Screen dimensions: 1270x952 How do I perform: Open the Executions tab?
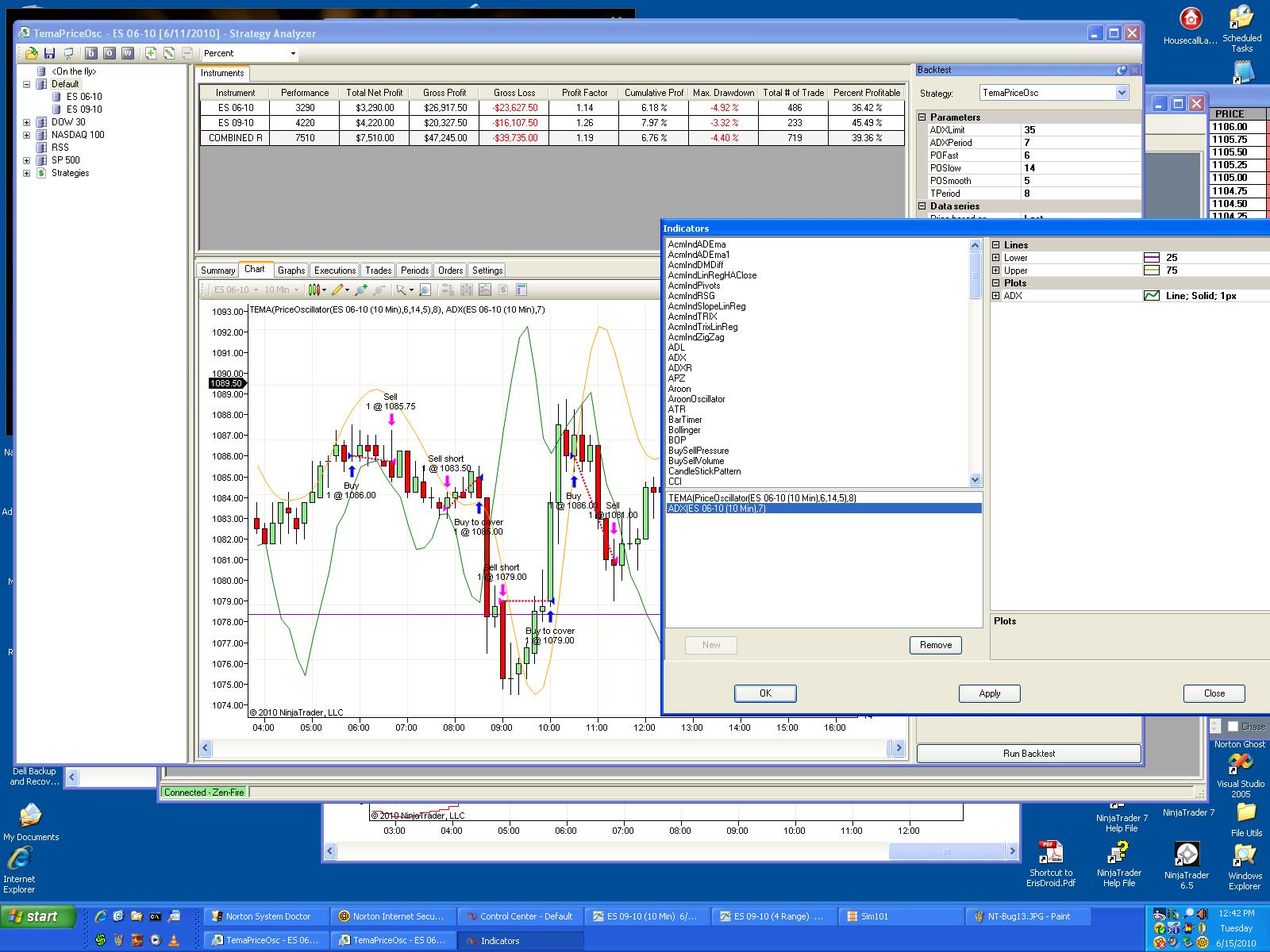click(x=335, y=271)
